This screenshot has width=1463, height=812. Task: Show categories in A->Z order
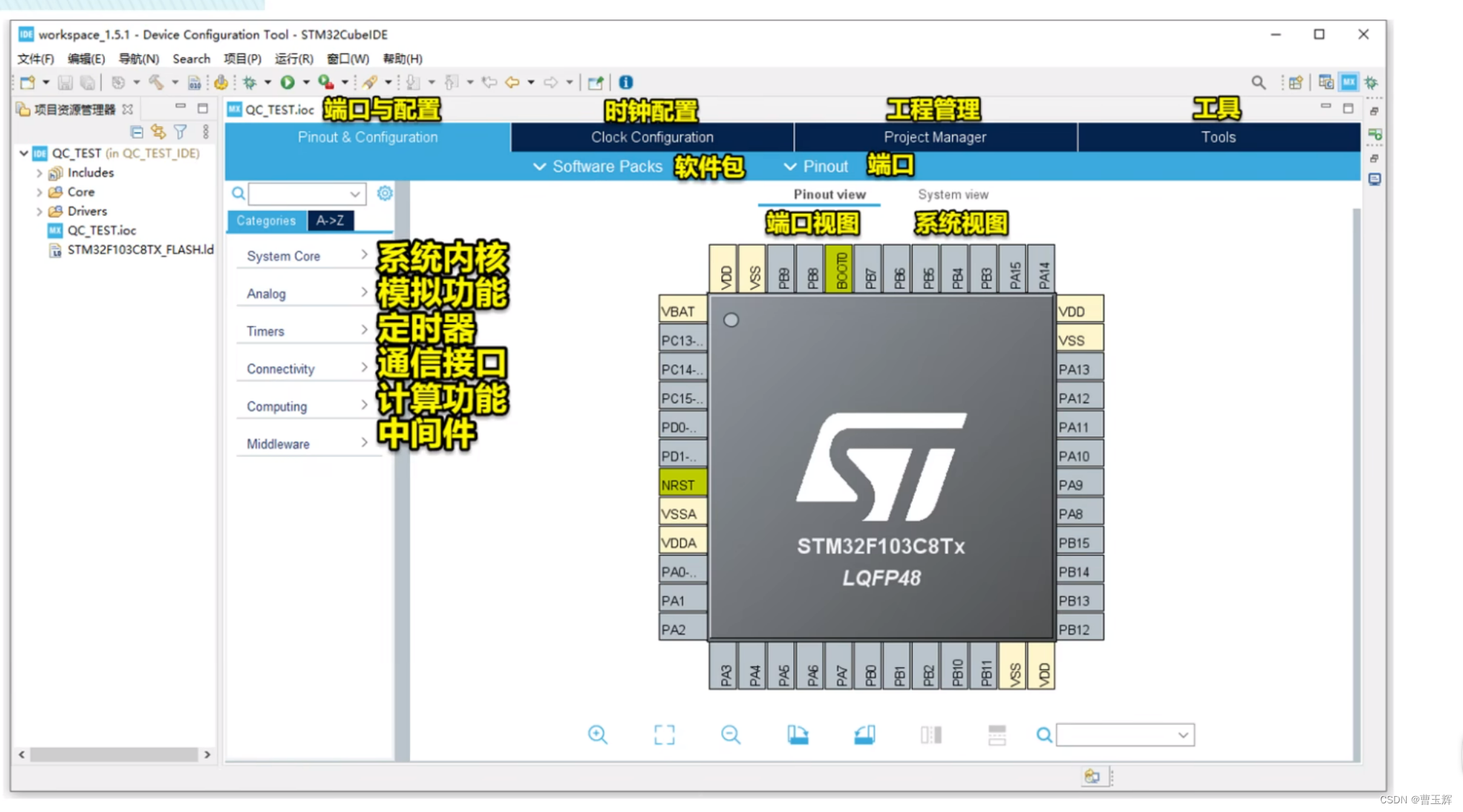[330, 220]
